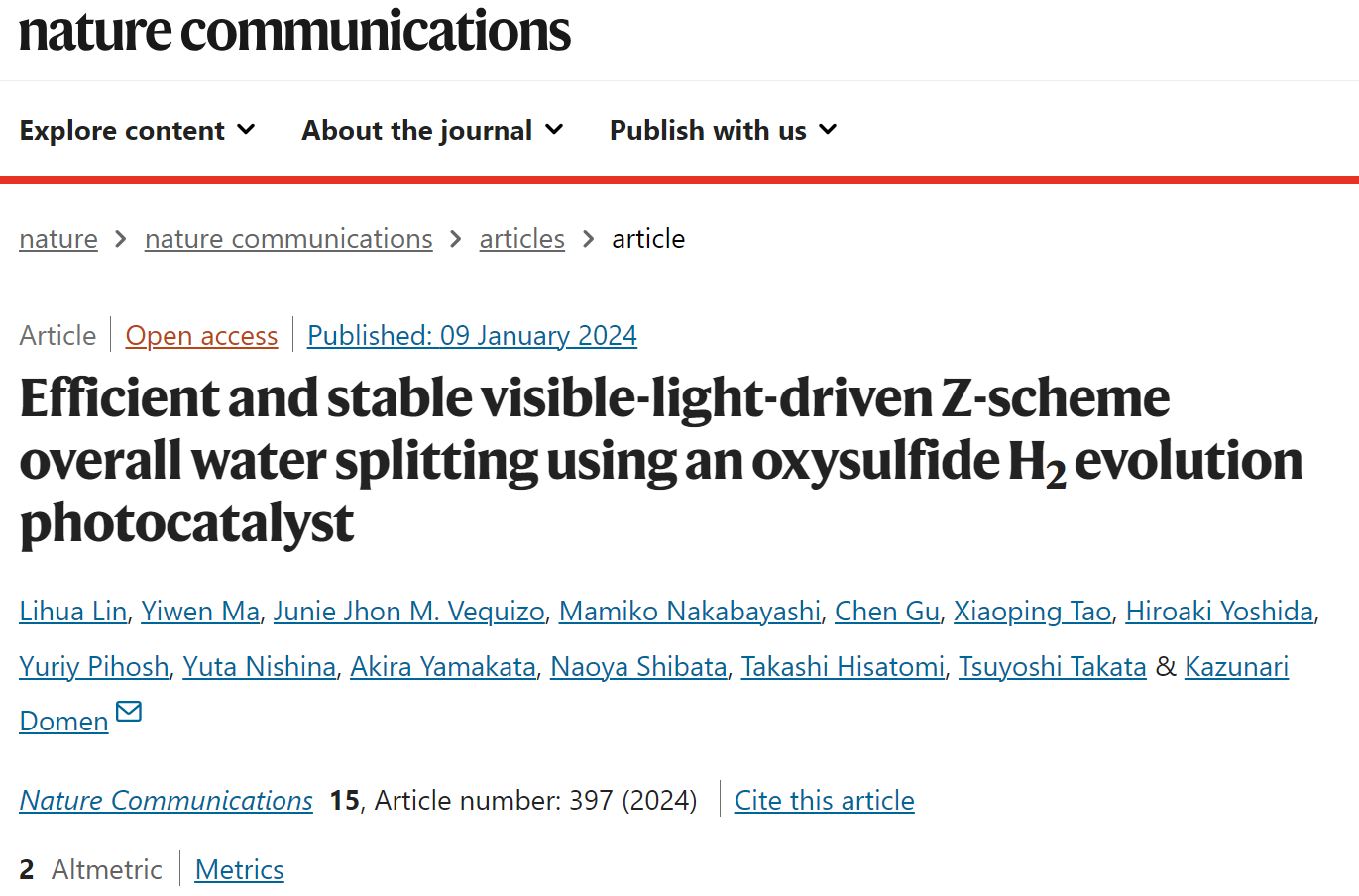
Task: Click author Akira Yamakata
Action: 443,667
